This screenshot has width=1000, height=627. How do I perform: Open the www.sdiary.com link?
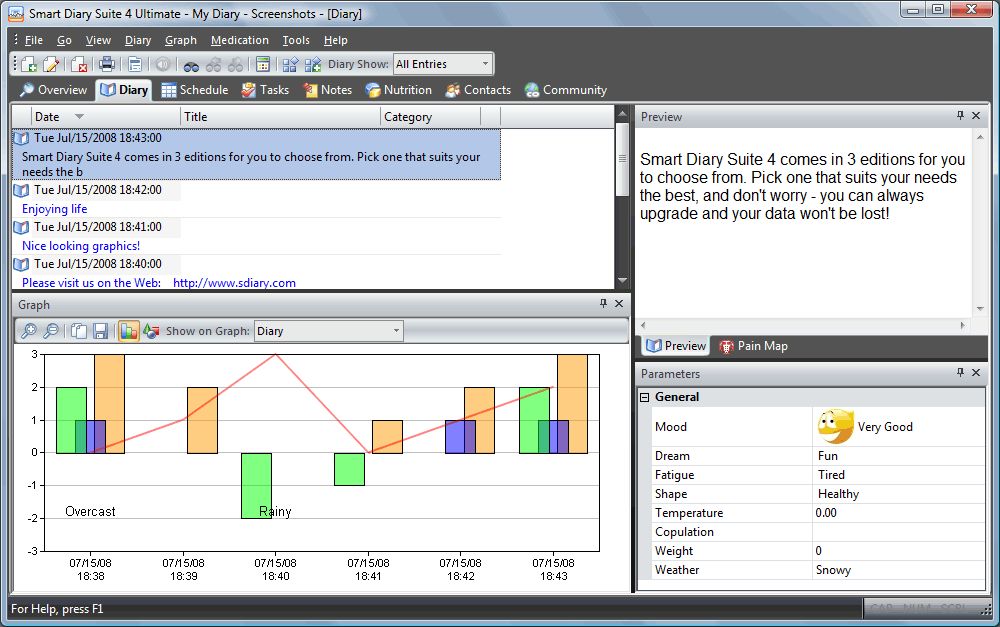[x=234, y=283]
